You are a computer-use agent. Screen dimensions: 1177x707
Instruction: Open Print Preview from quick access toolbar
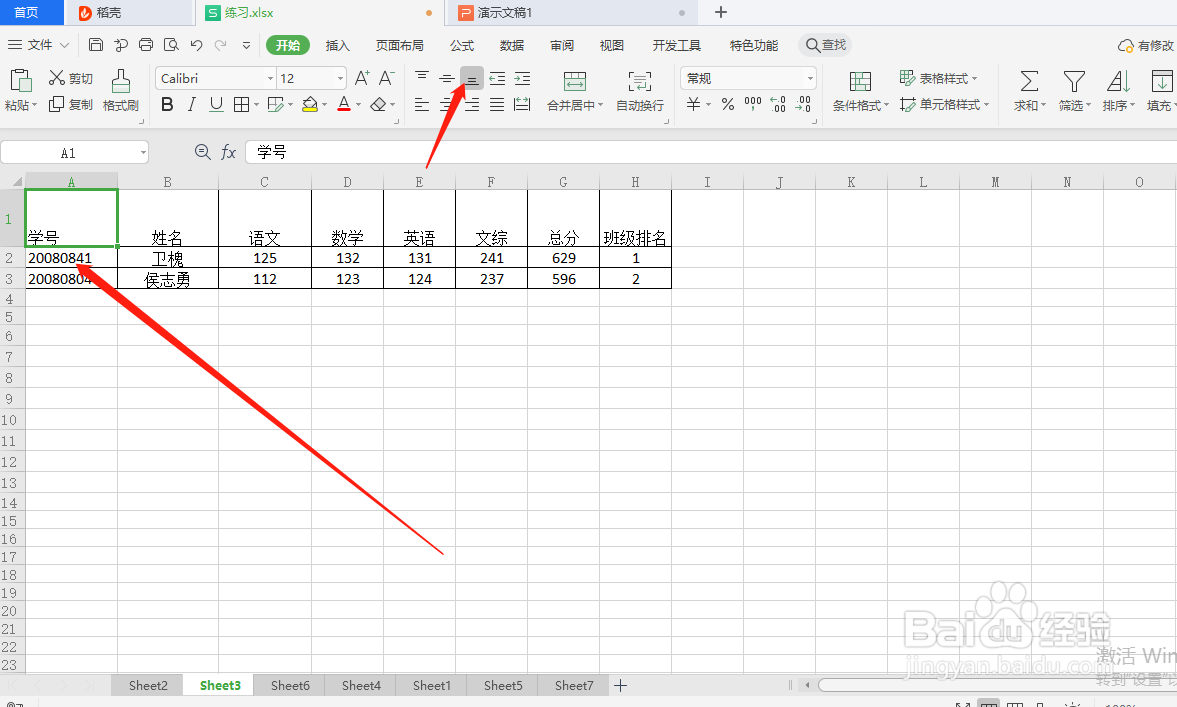(171, 45)
